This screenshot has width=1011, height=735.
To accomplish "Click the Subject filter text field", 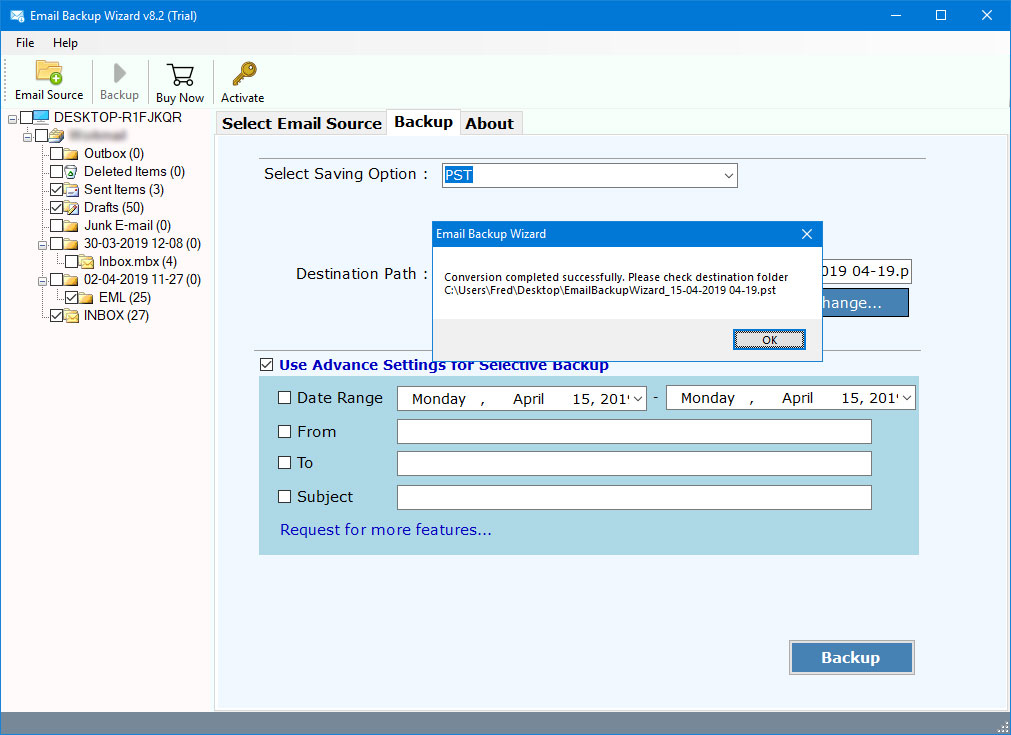I will (634, 497).
